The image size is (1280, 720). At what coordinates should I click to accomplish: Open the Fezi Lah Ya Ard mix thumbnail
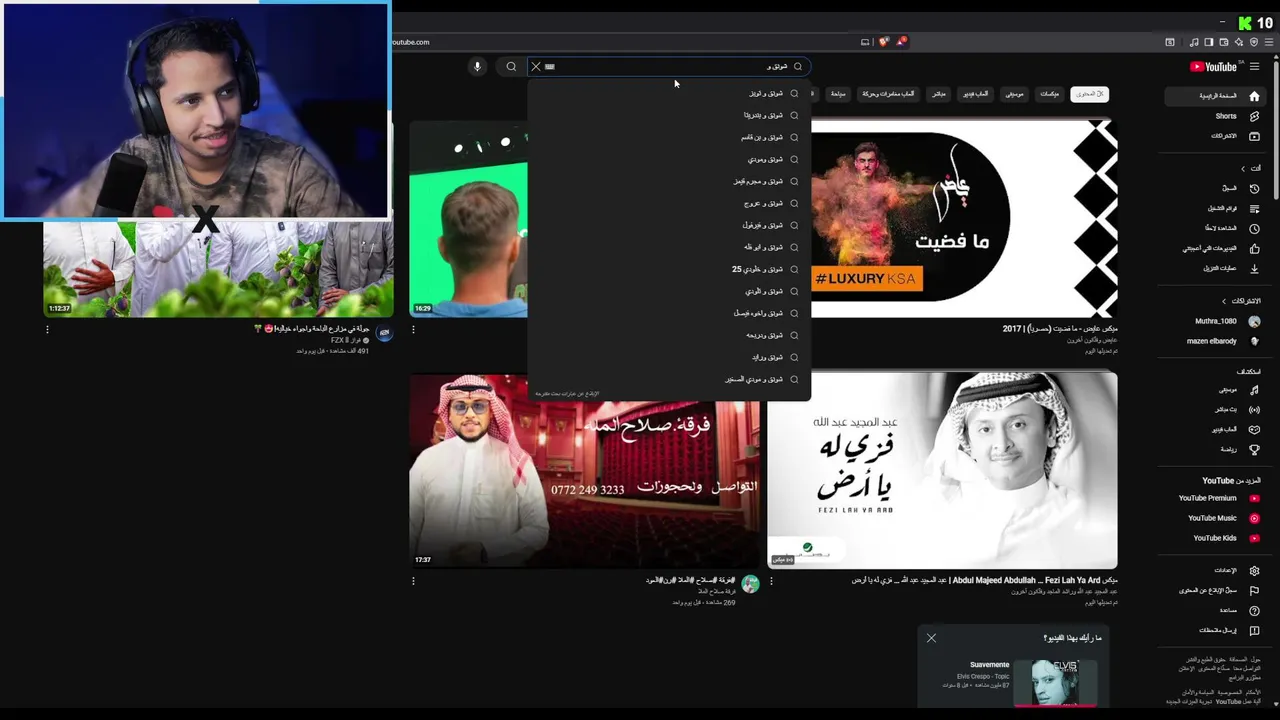942,470
